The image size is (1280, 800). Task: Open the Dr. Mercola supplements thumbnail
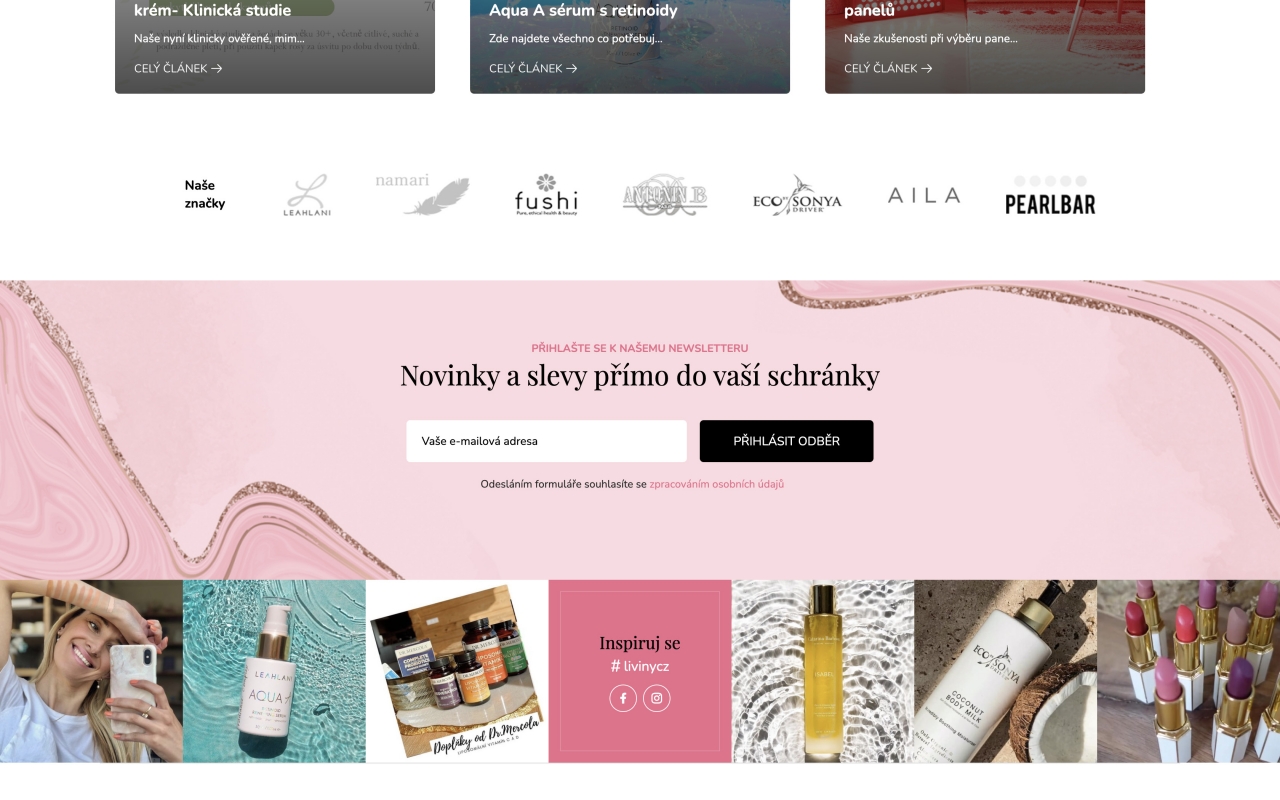point(457,671)
